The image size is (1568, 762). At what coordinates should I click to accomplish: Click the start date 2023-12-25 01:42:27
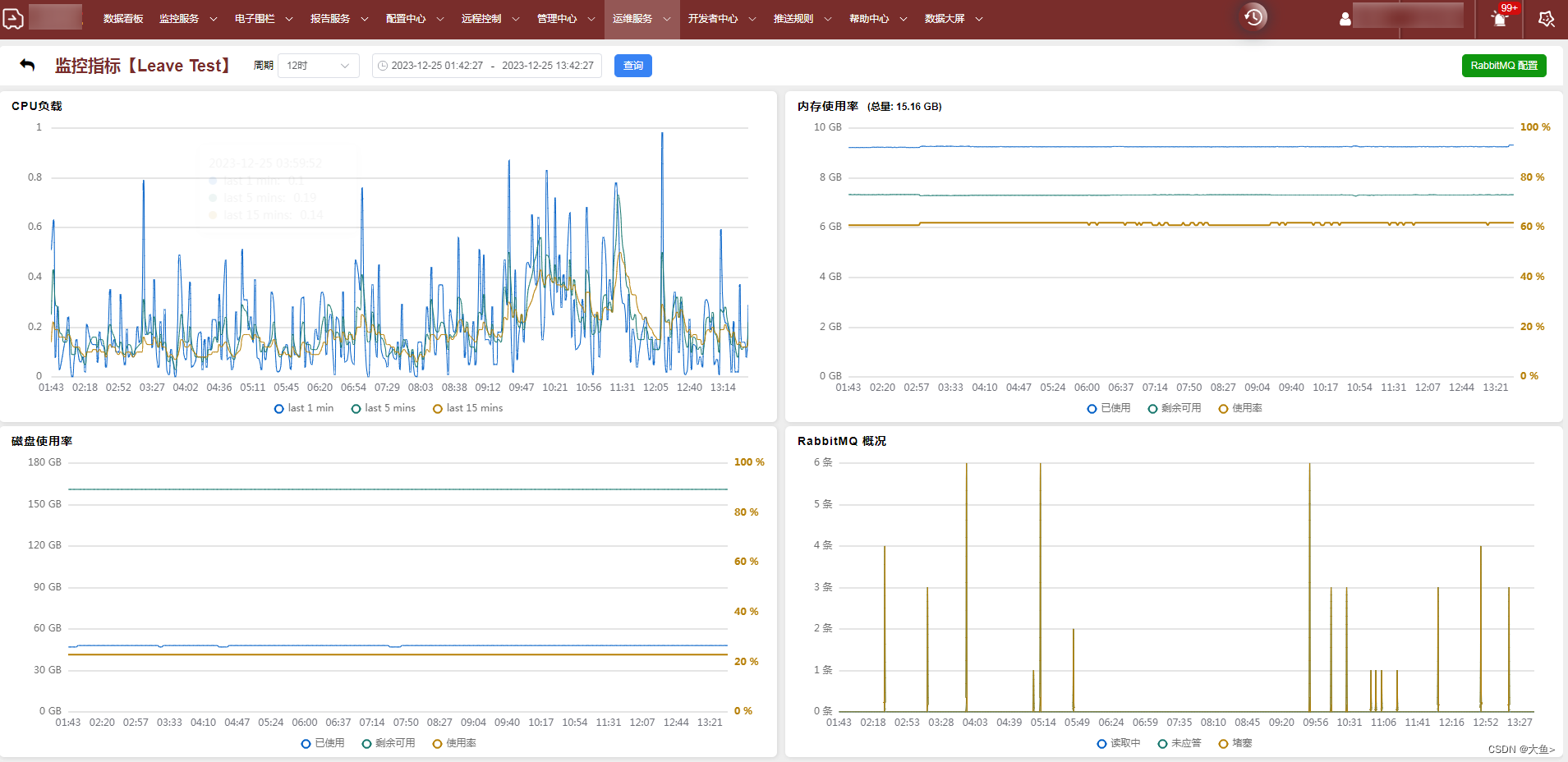tap(437, 66)
